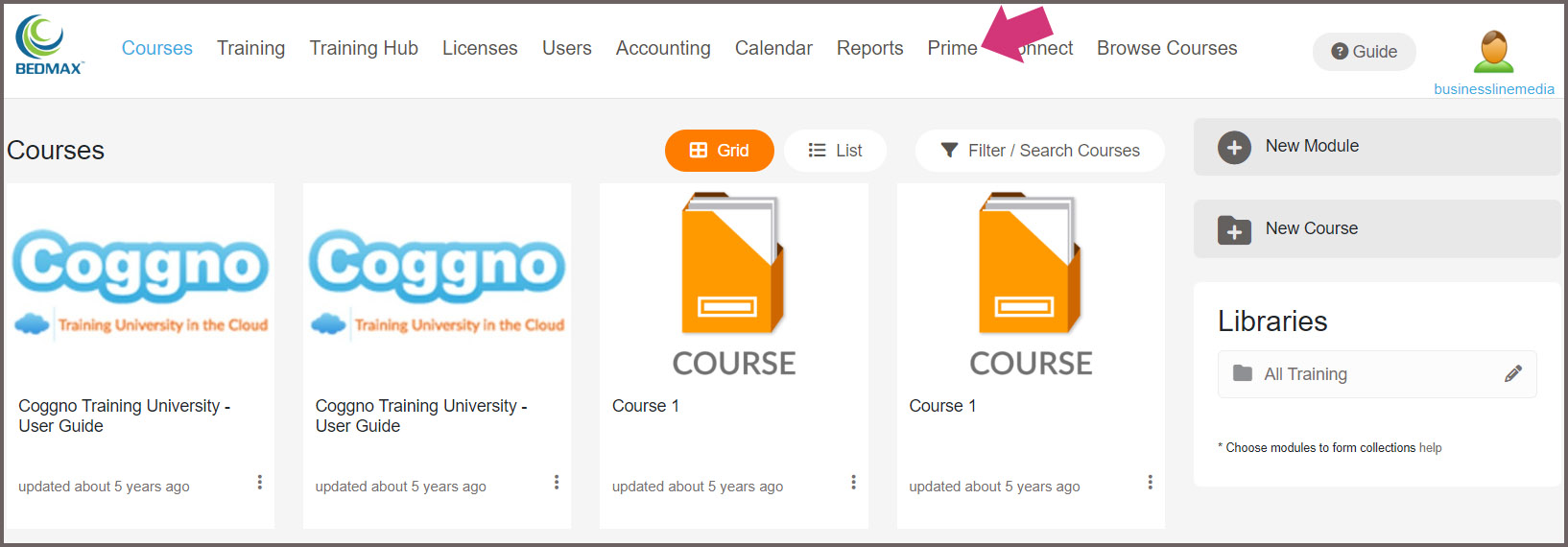Click the folder-plus icon beside New Course

pos(1234,230)
